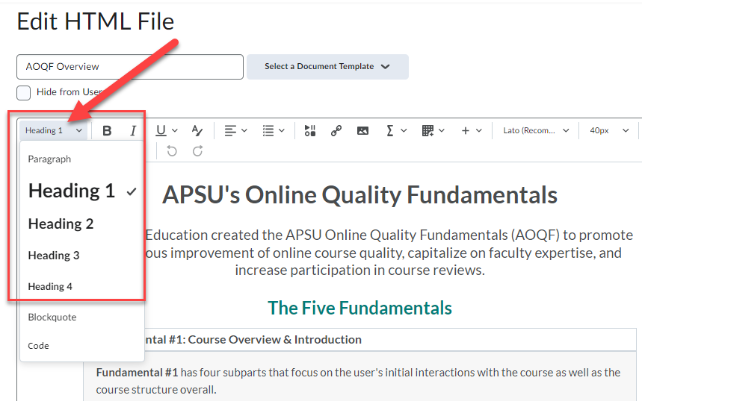The image size is (746, 413).
Task: Open Select a Document Template dropdown
Action: click(x=327, y=67)
